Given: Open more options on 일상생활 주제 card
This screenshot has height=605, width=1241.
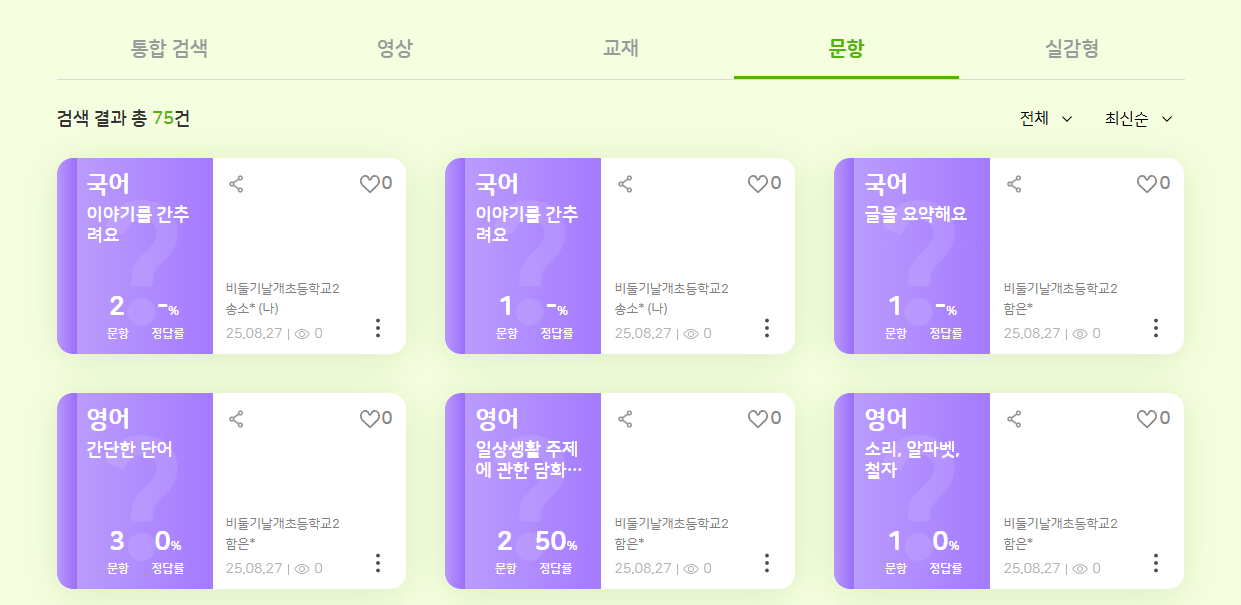Looking at the screenshot, I should (767, 563).
